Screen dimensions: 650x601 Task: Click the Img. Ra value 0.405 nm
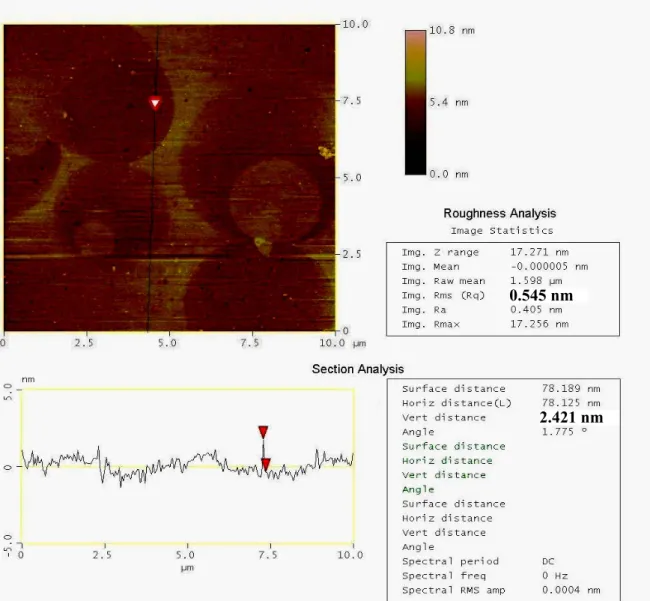point(536,310)
